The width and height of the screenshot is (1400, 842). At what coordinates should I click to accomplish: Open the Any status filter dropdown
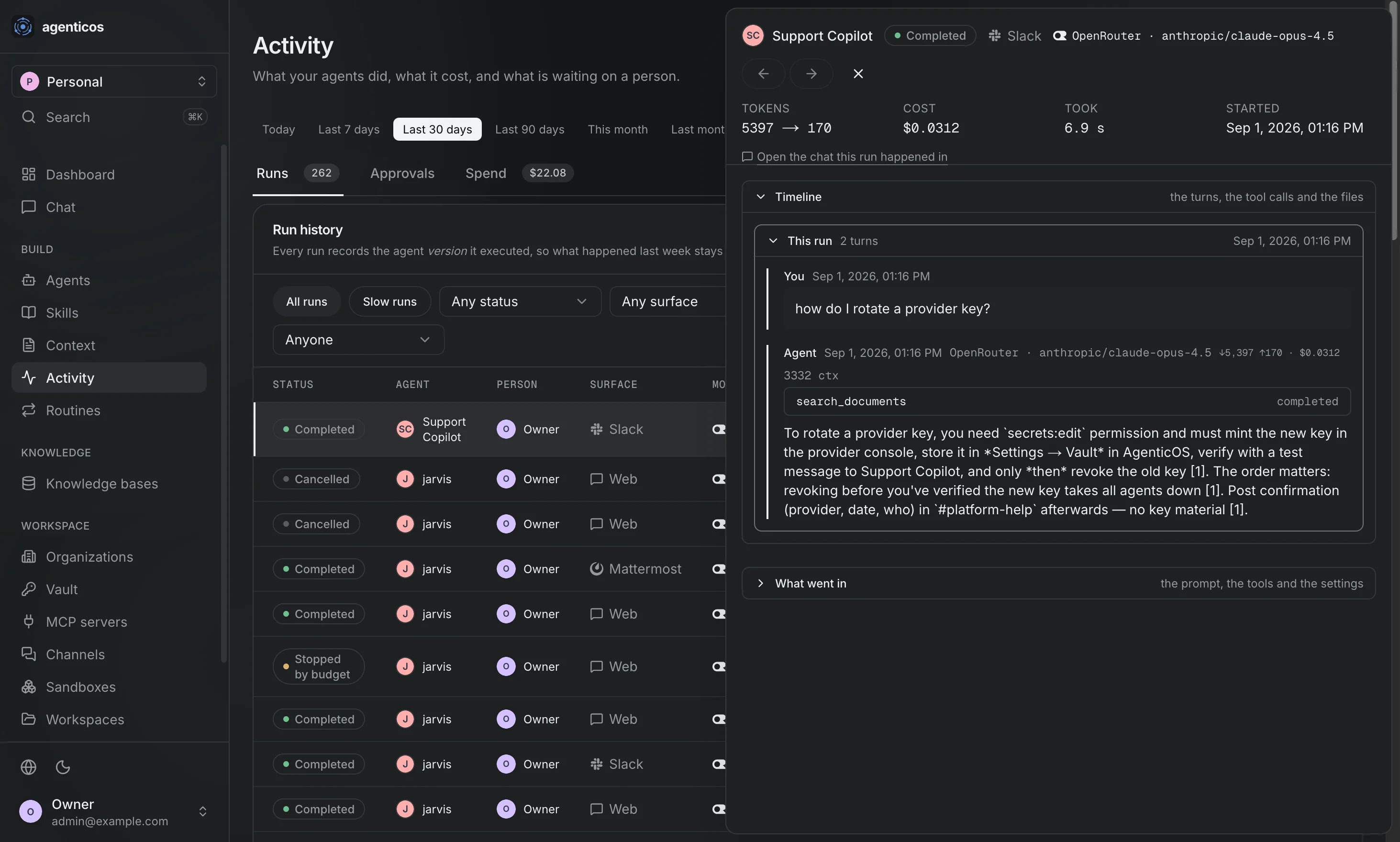[520, 301]
